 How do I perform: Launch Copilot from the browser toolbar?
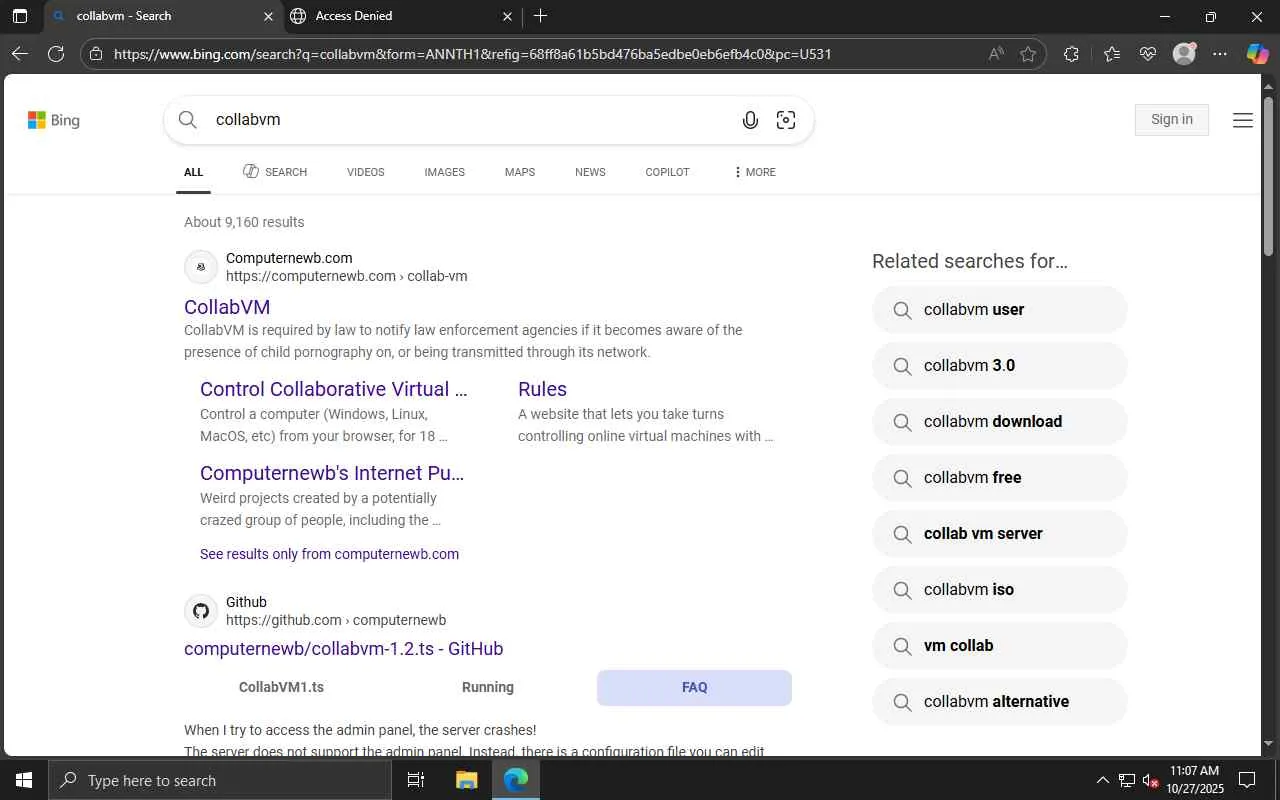[x=1257, y=54]
